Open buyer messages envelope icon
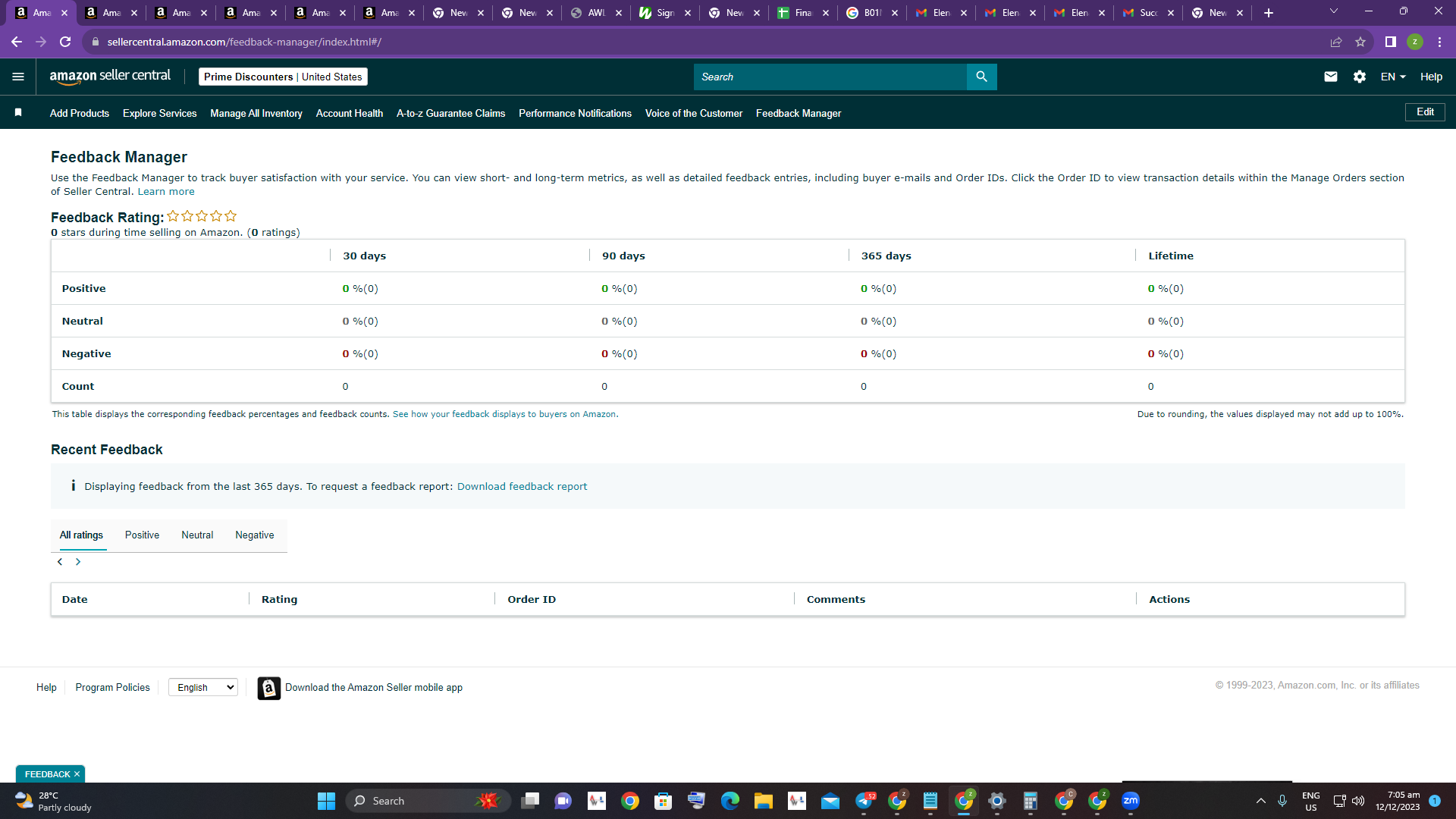1456x819 pixels. (1330, 77)
